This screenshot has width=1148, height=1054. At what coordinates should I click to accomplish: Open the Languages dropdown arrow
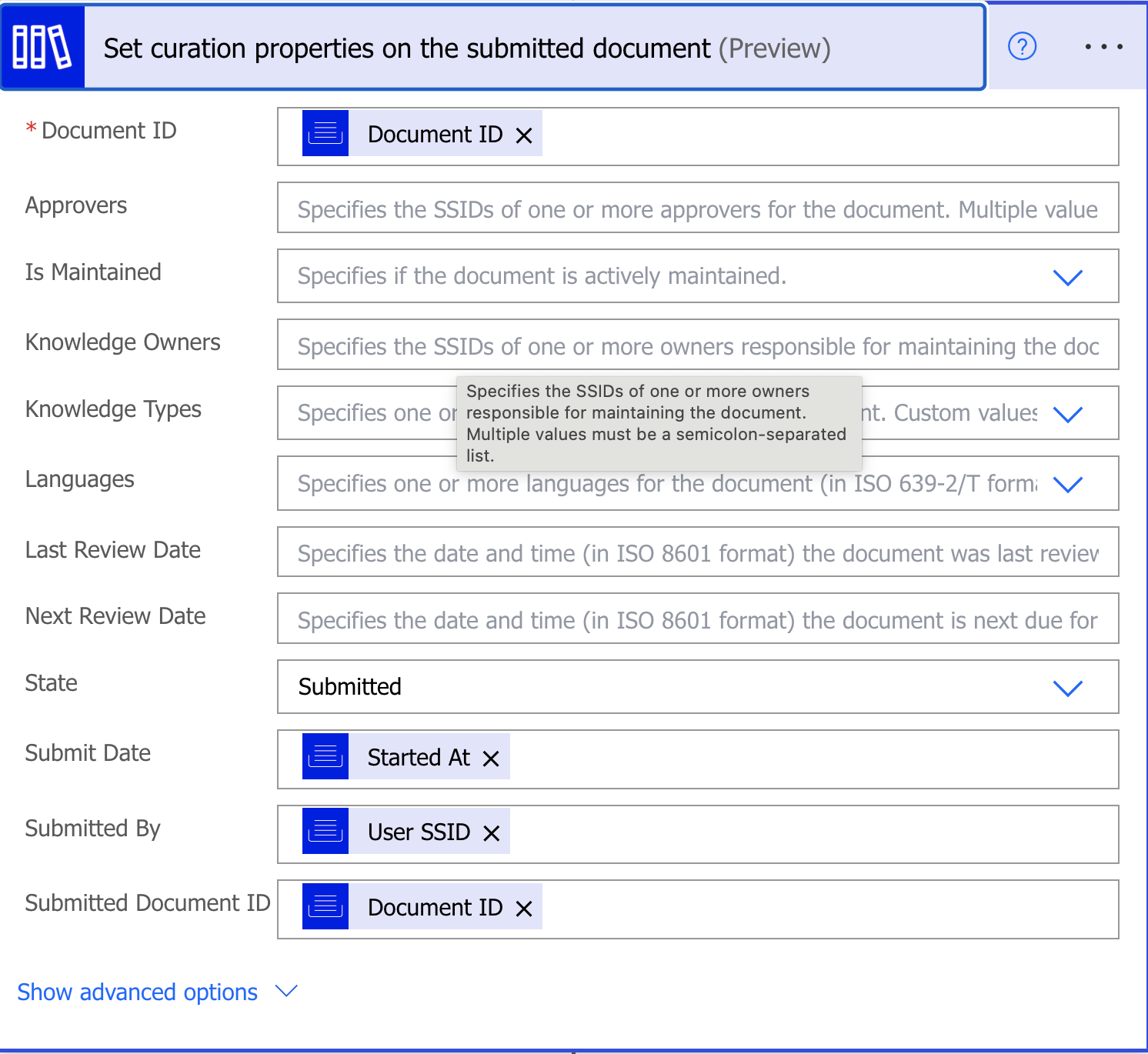click(x=1067, y=484)
